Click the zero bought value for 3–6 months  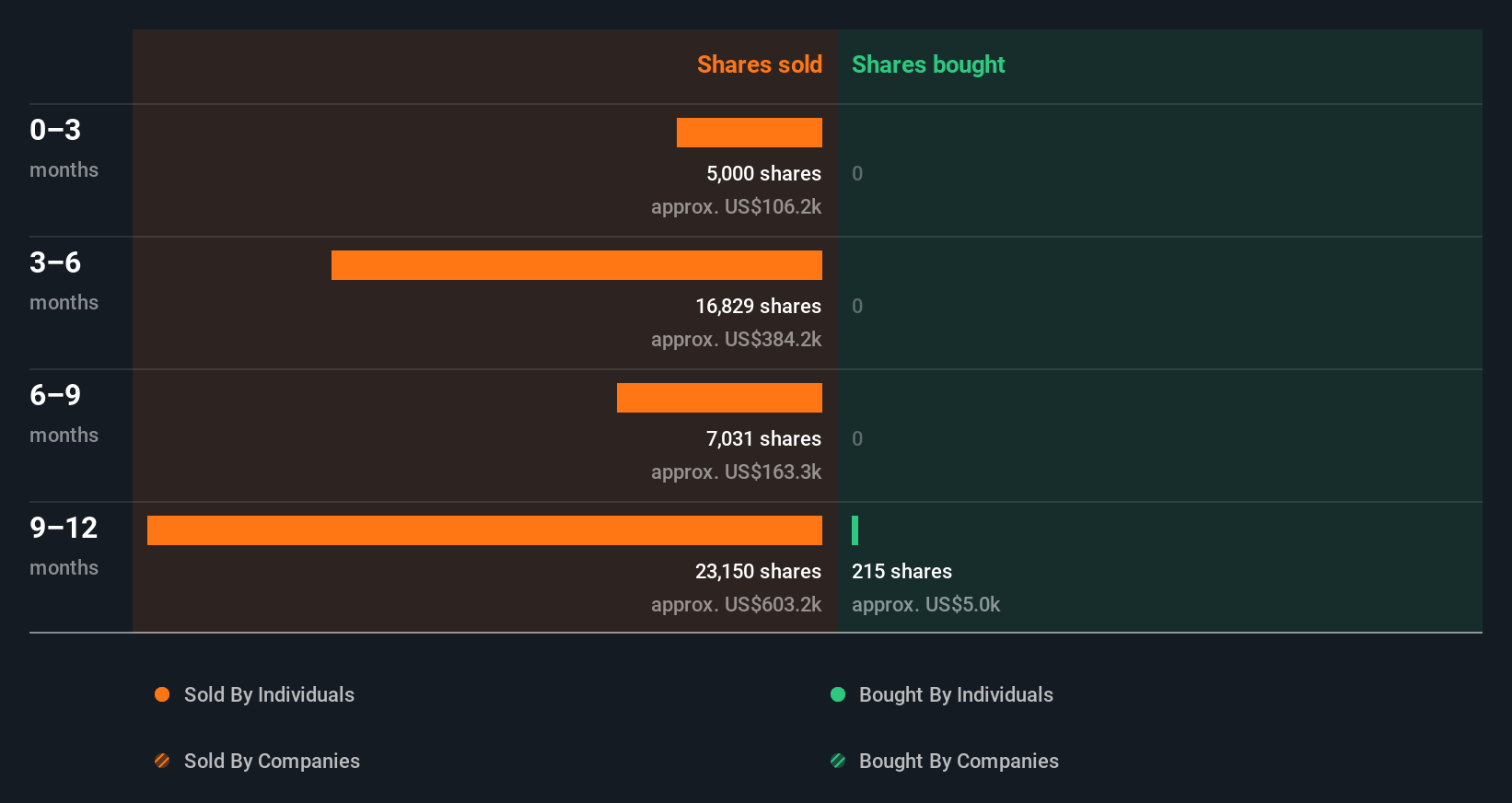click(857, 306)
